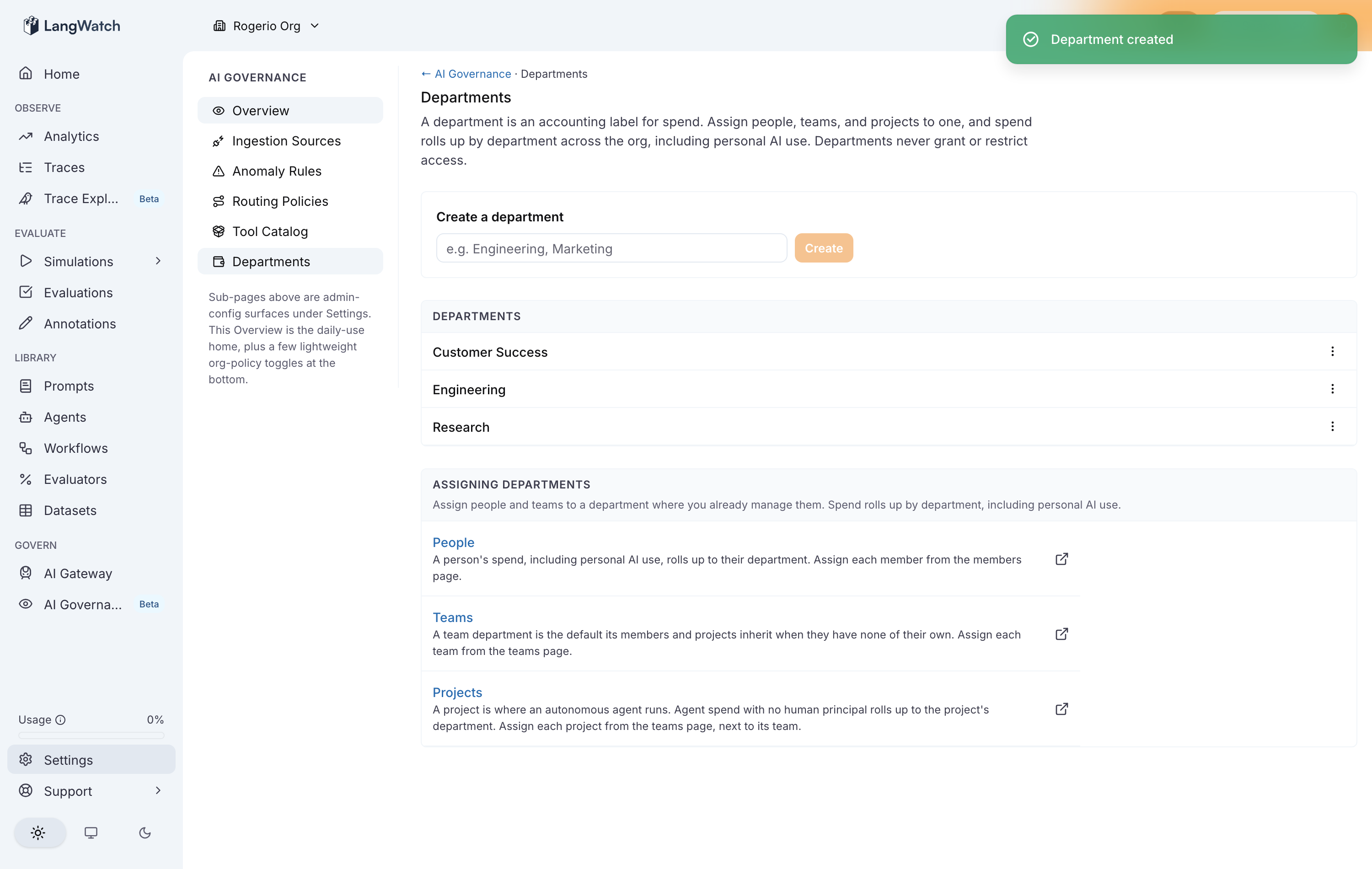Click the Routing Policies icon
The width and height of the screenshot is (1372, 869).
219,201
